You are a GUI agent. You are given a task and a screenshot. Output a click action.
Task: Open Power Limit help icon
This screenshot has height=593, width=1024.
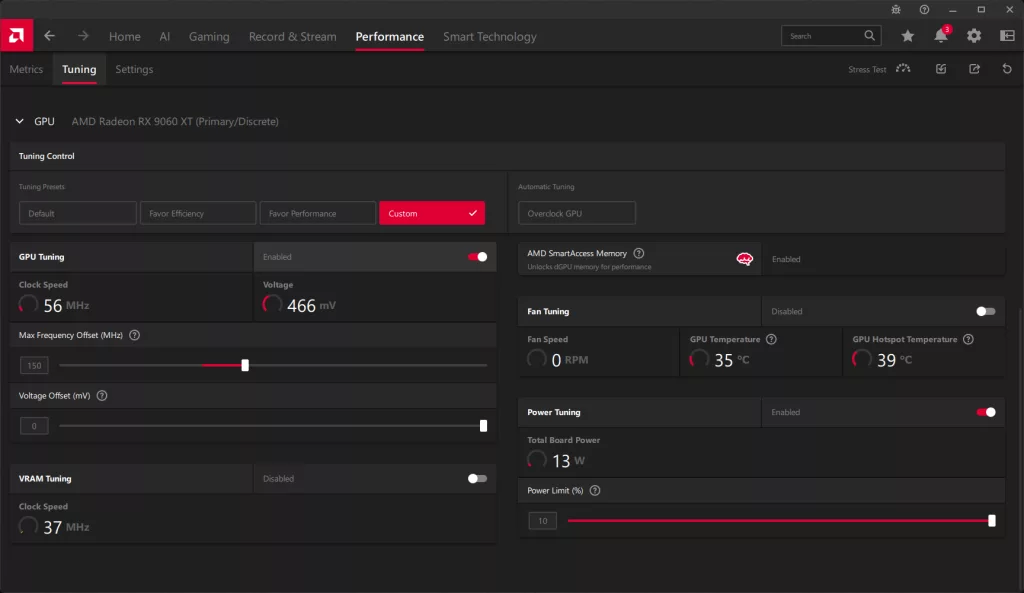[595, 490]
